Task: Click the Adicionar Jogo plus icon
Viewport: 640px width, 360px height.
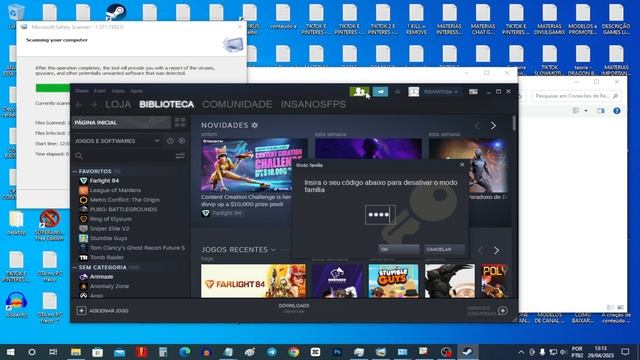Action: pos(81,311)
